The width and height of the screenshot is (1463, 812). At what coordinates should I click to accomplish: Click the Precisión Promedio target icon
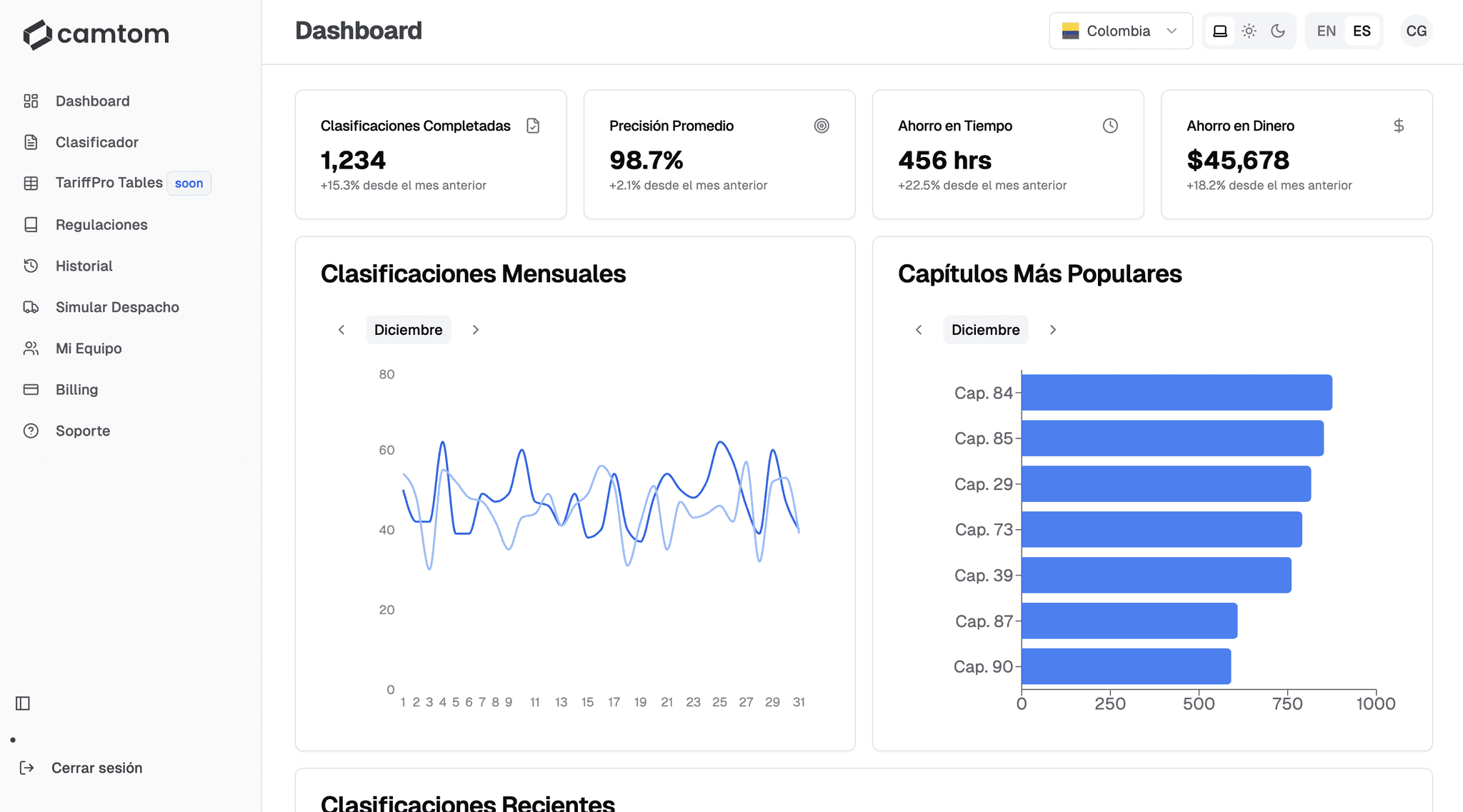pos(822,126)
